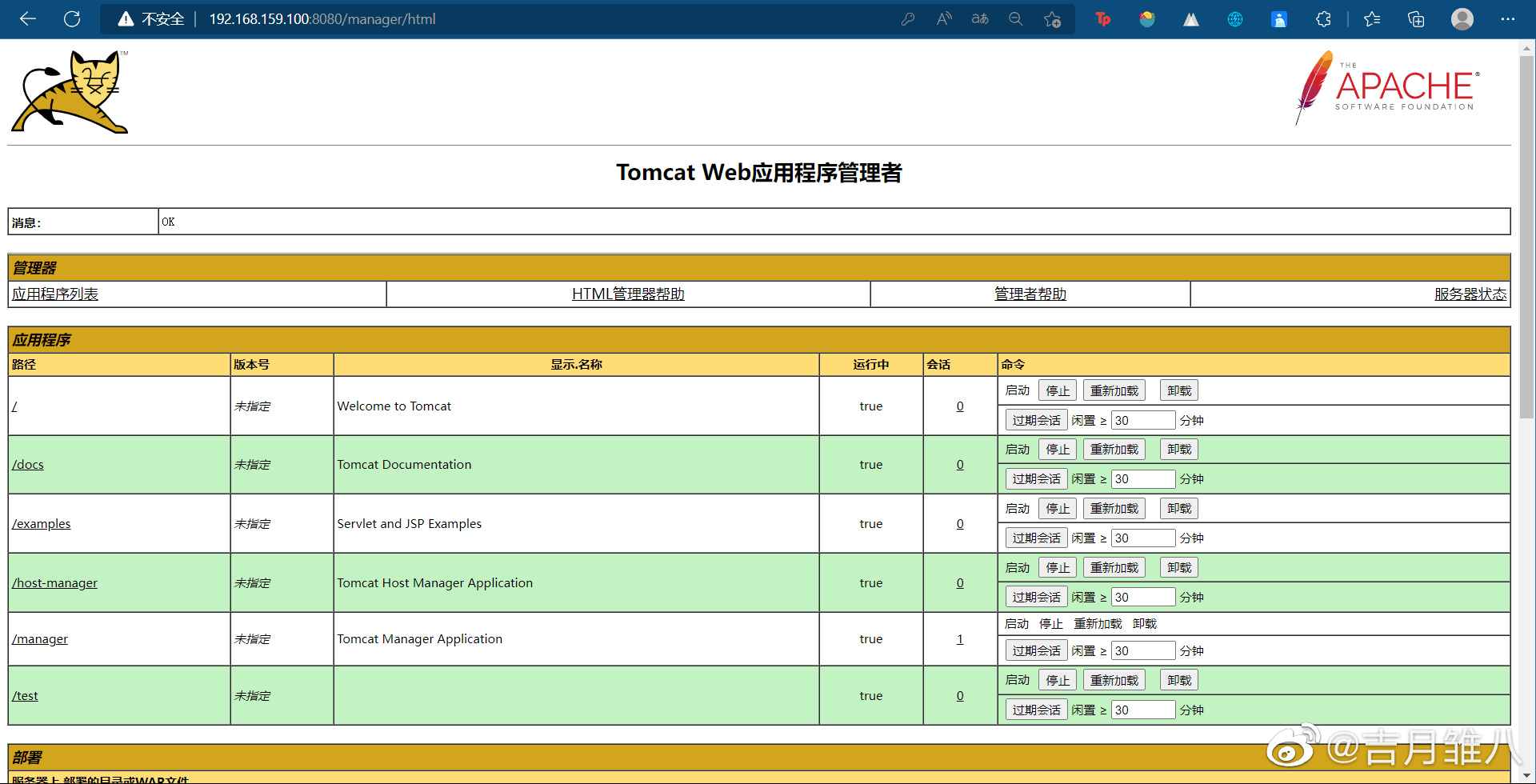Undeploy the /host-manager application
Viewport: 1536px width, 784px height.
[1179, 567]
